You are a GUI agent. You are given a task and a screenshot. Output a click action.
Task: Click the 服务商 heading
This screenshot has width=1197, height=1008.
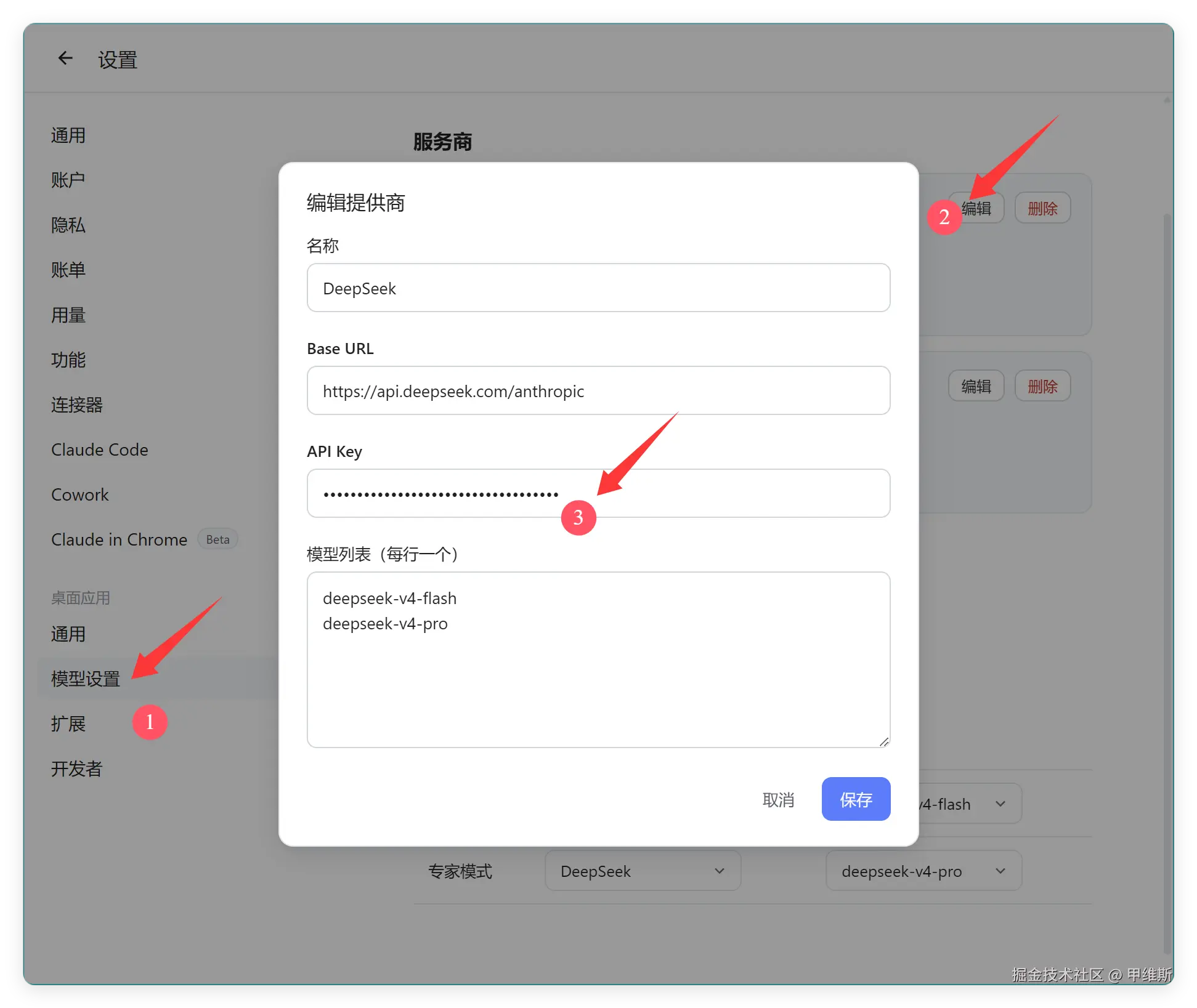[442, 142]
